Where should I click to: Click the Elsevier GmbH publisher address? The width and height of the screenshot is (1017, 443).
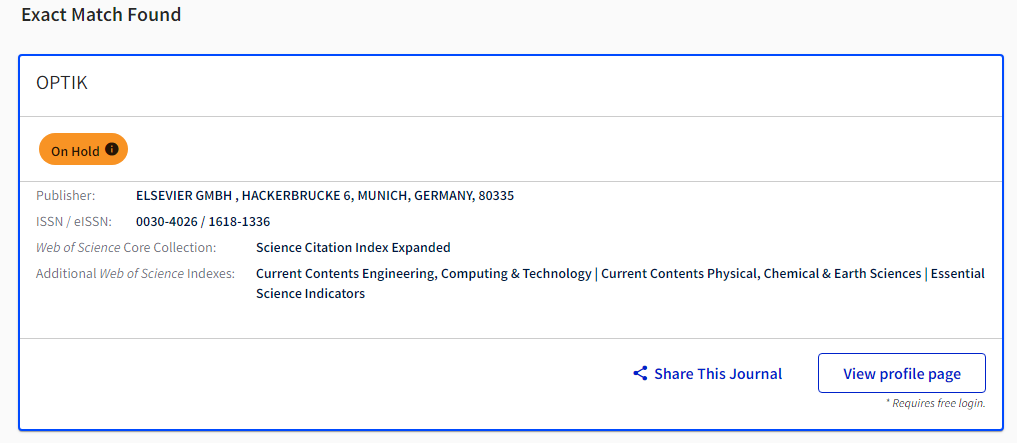(x=324, y=195)
